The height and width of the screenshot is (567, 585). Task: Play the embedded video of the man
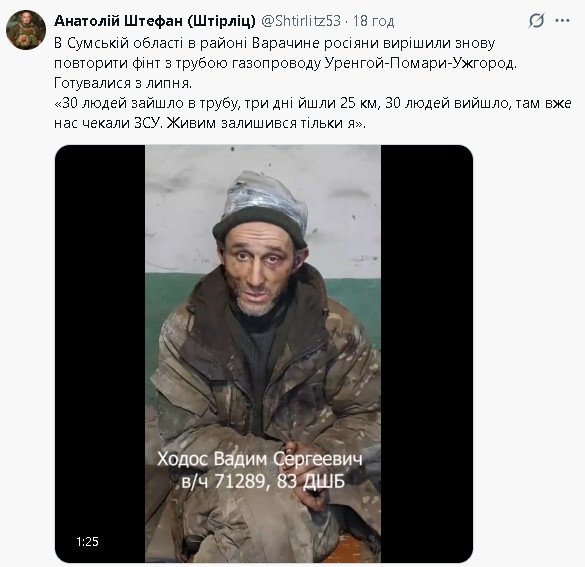(x=263, y=353)
